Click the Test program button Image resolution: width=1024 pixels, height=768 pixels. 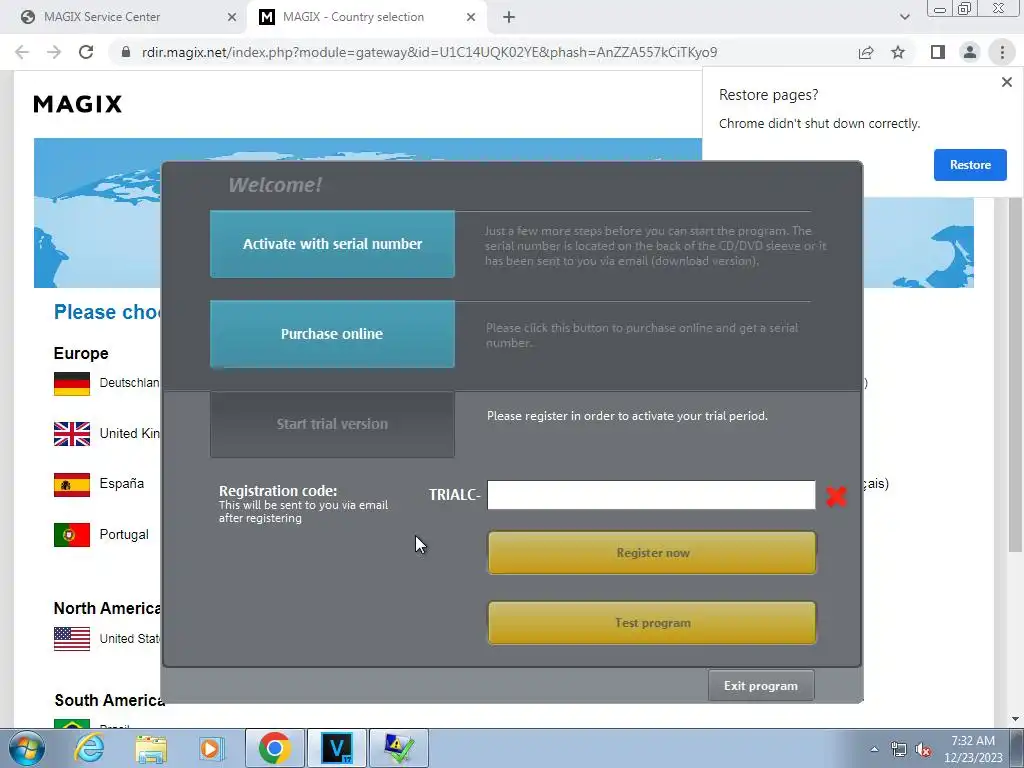(x=652, y=622)
